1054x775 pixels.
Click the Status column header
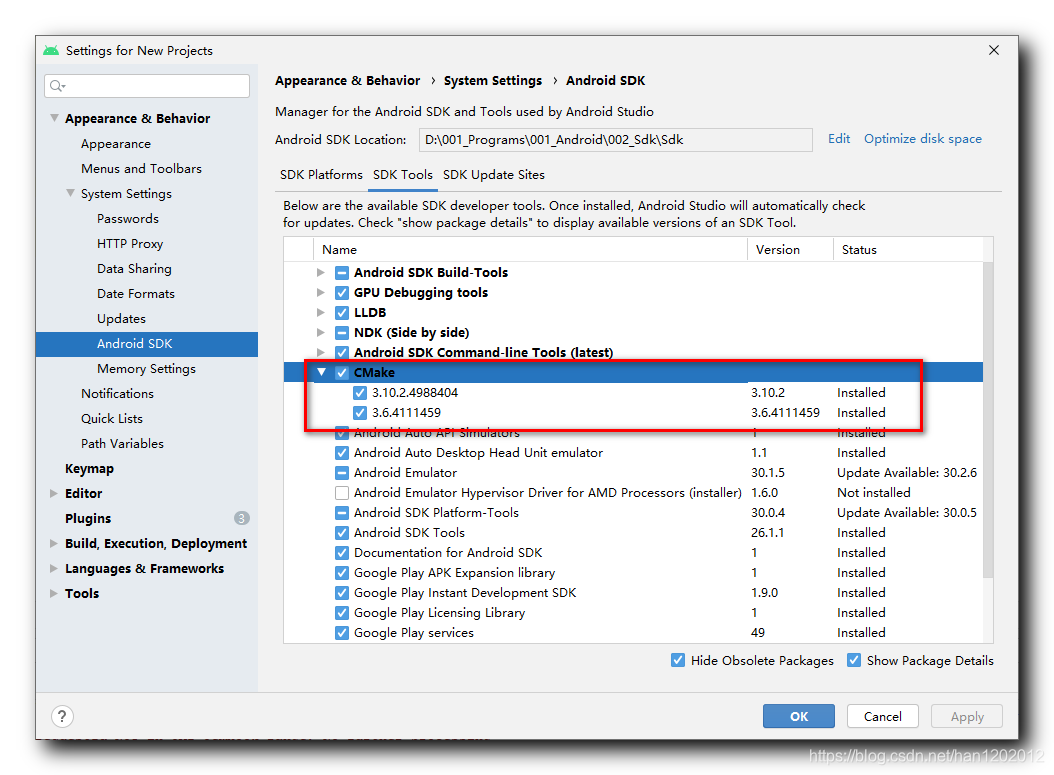tap(908, 250)
